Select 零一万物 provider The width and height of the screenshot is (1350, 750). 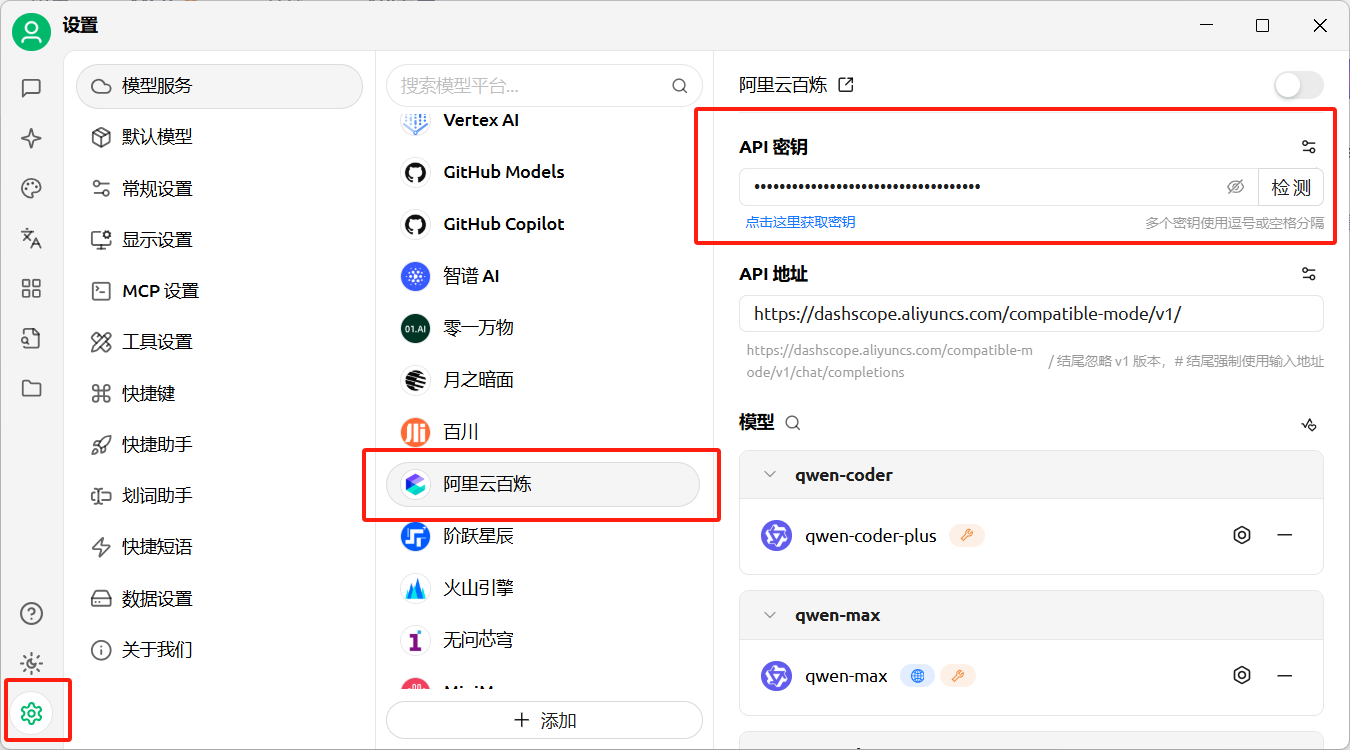[543, 328]
